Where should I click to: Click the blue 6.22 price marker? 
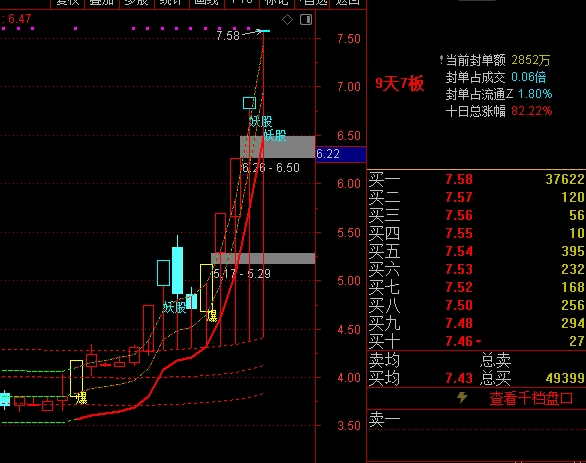(341, 154)
